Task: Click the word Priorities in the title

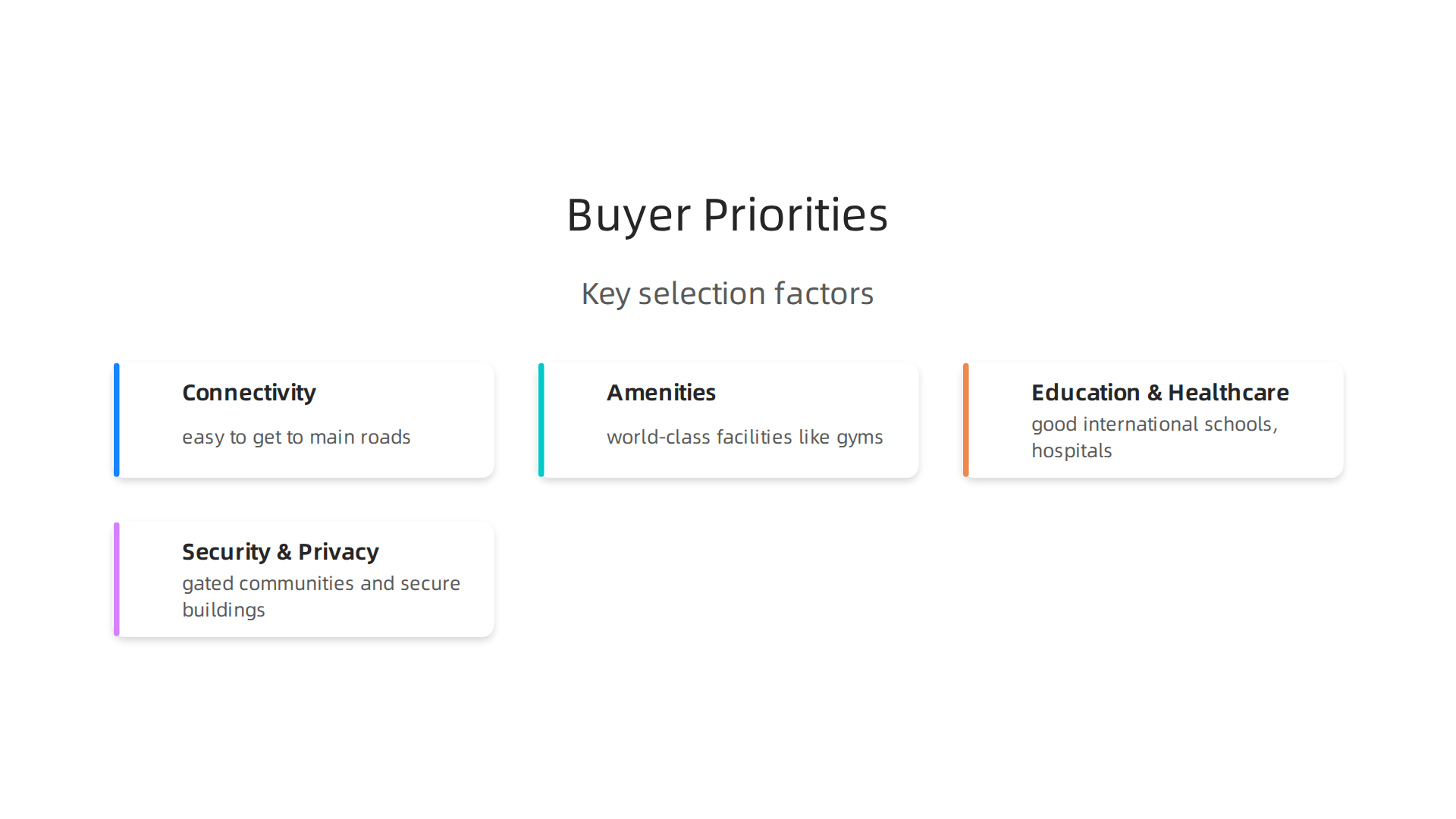Action: coord(795,215)
